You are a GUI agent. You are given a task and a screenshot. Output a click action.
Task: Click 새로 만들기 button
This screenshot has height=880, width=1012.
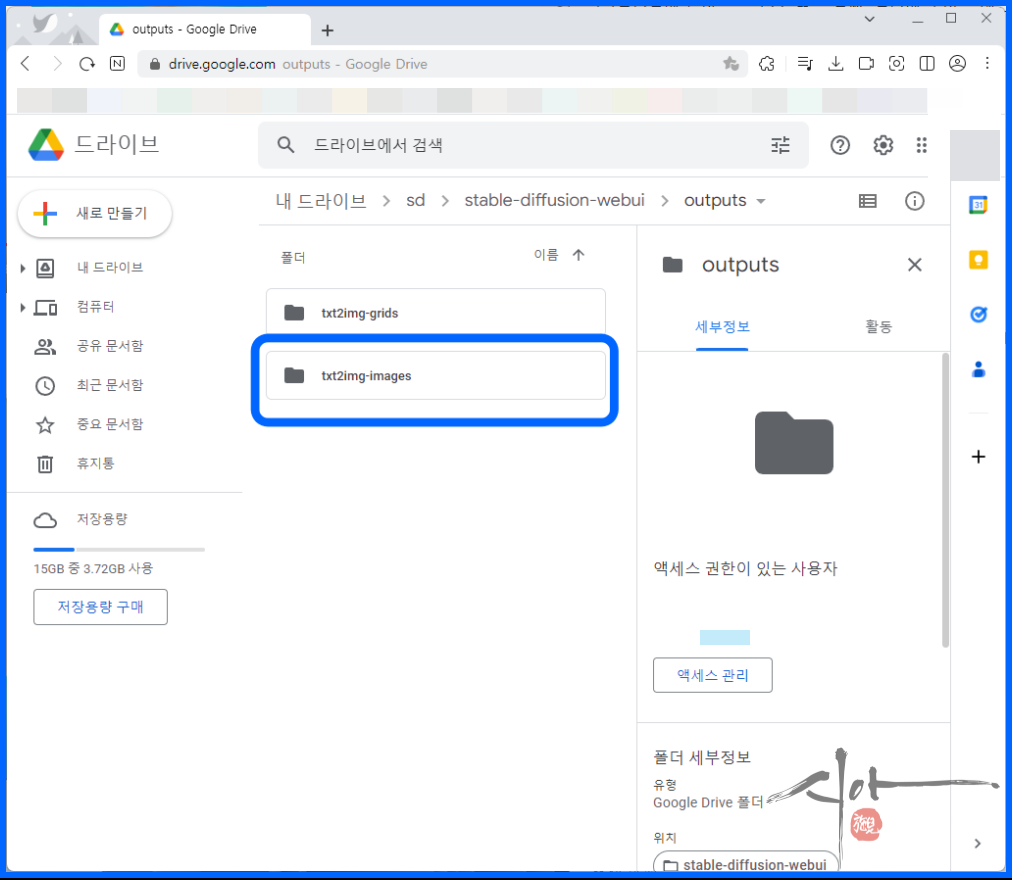[x=95, y=214]
